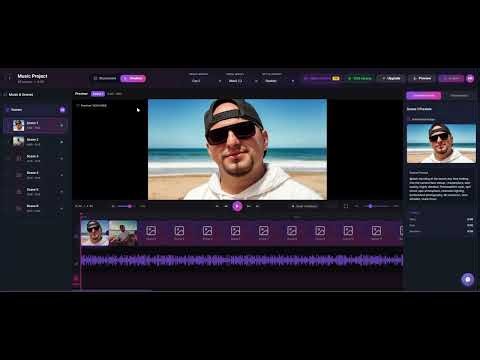
Task: Click the second empty image placeholder in timeline
Action: pyautogui.click(x=179, y=233)
